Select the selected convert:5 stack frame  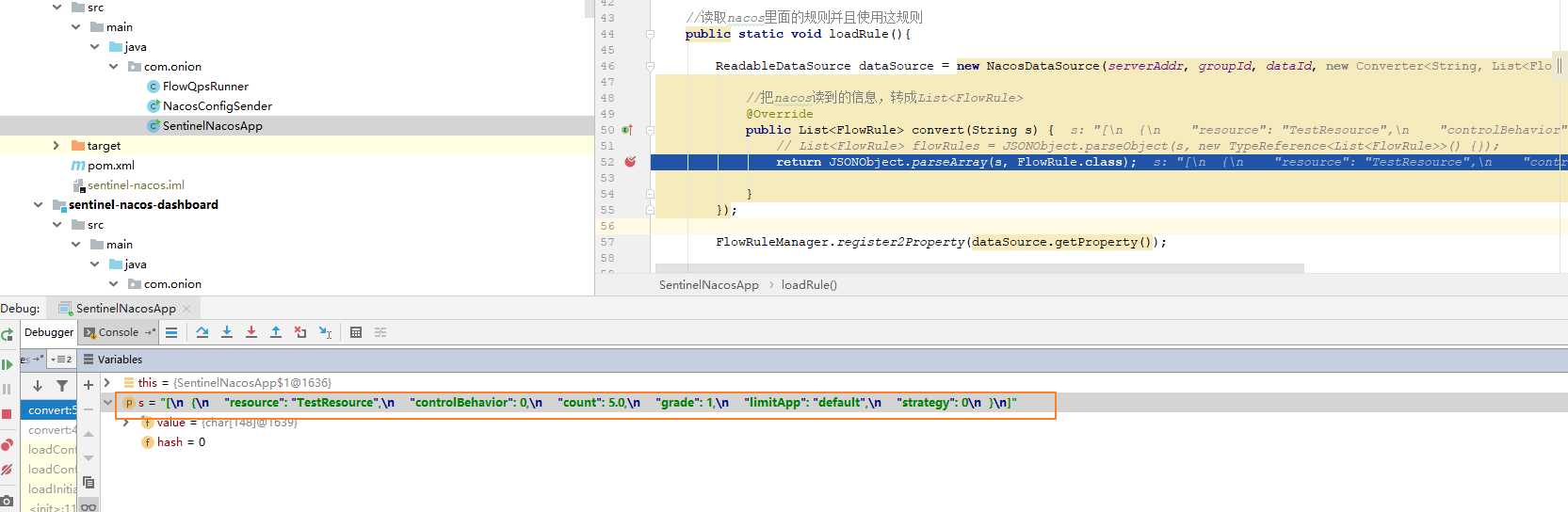coord(48,409)
